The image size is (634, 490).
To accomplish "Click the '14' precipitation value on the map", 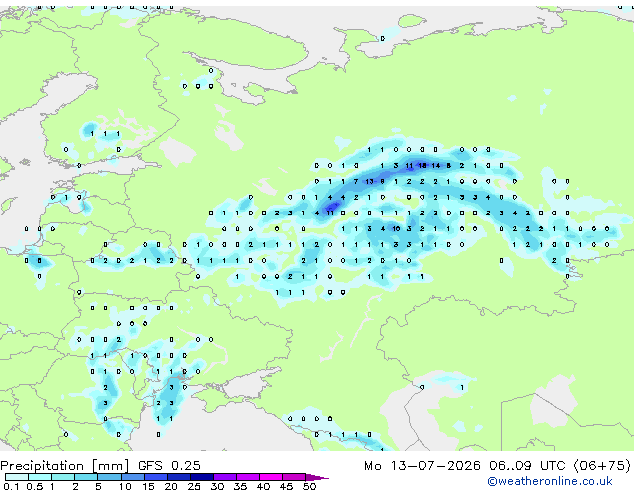I will 435,165.
